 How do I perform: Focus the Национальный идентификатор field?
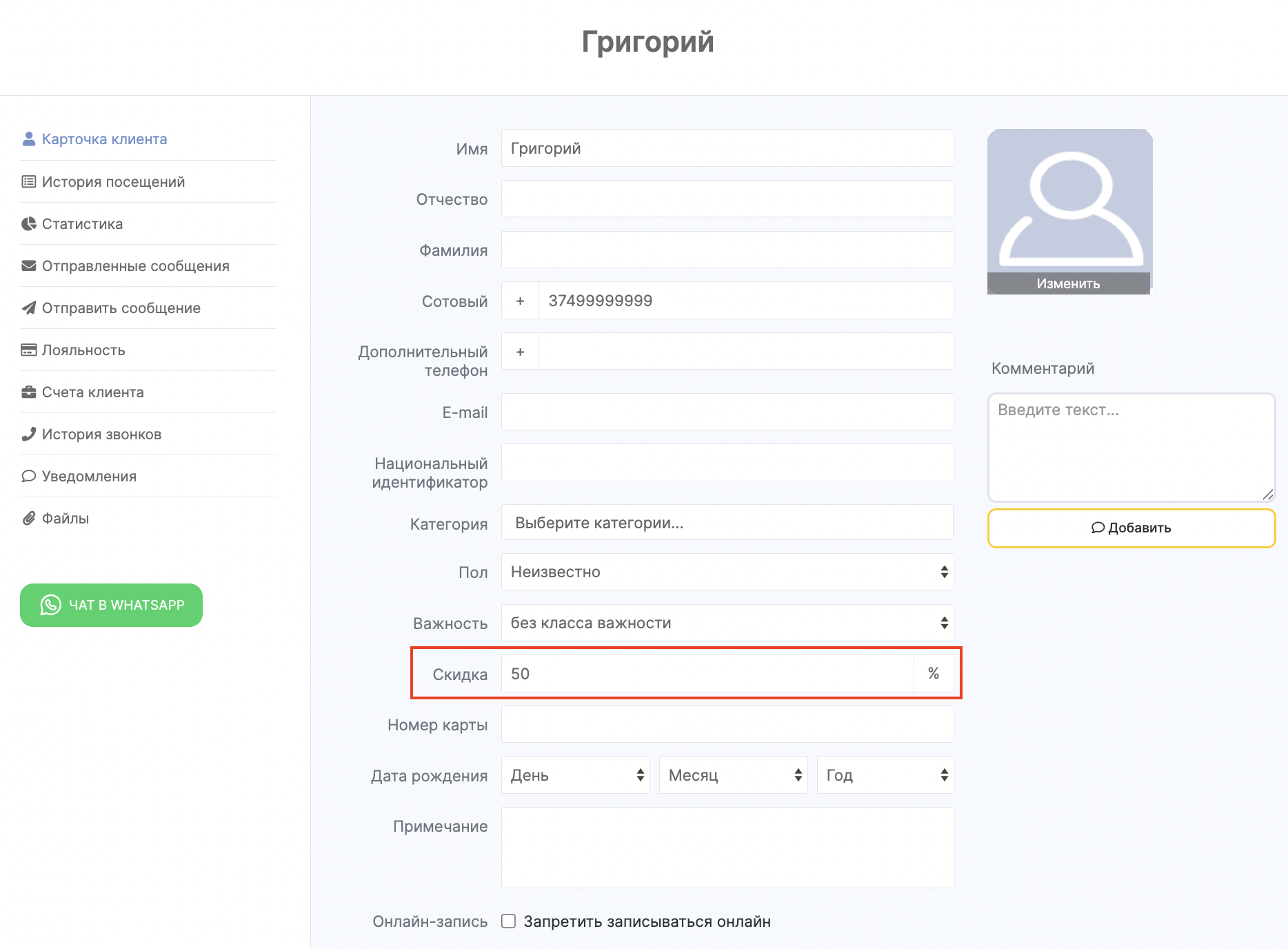(727, 462)
